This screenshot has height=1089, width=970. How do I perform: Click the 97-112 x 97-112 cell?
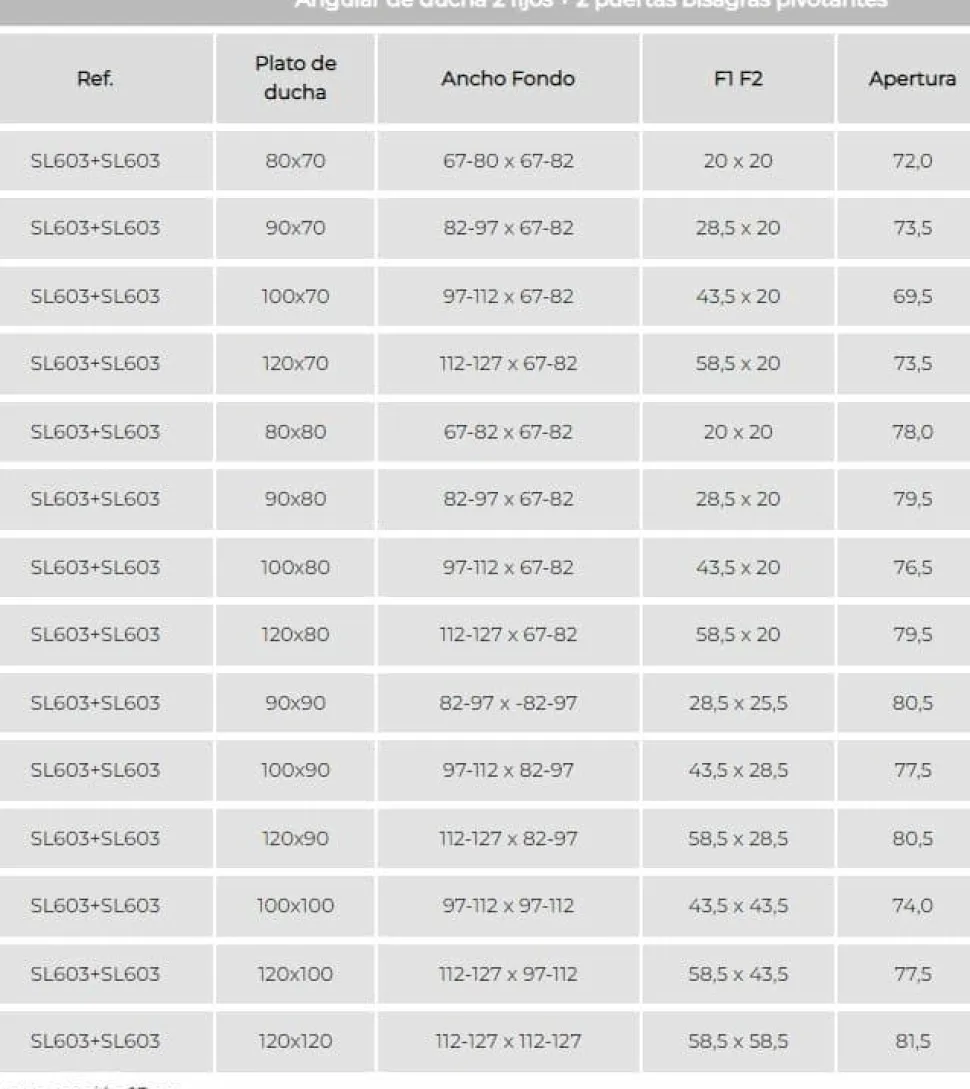(x=508, y=906)
